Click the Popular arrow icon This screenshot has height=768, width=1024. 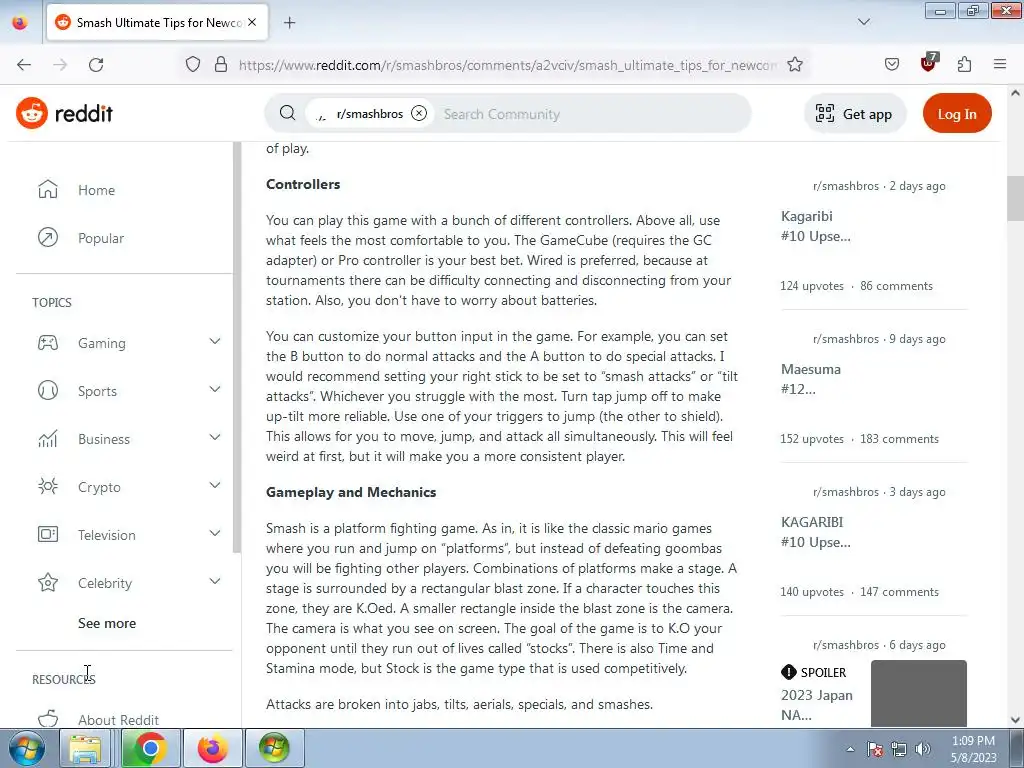48,238
